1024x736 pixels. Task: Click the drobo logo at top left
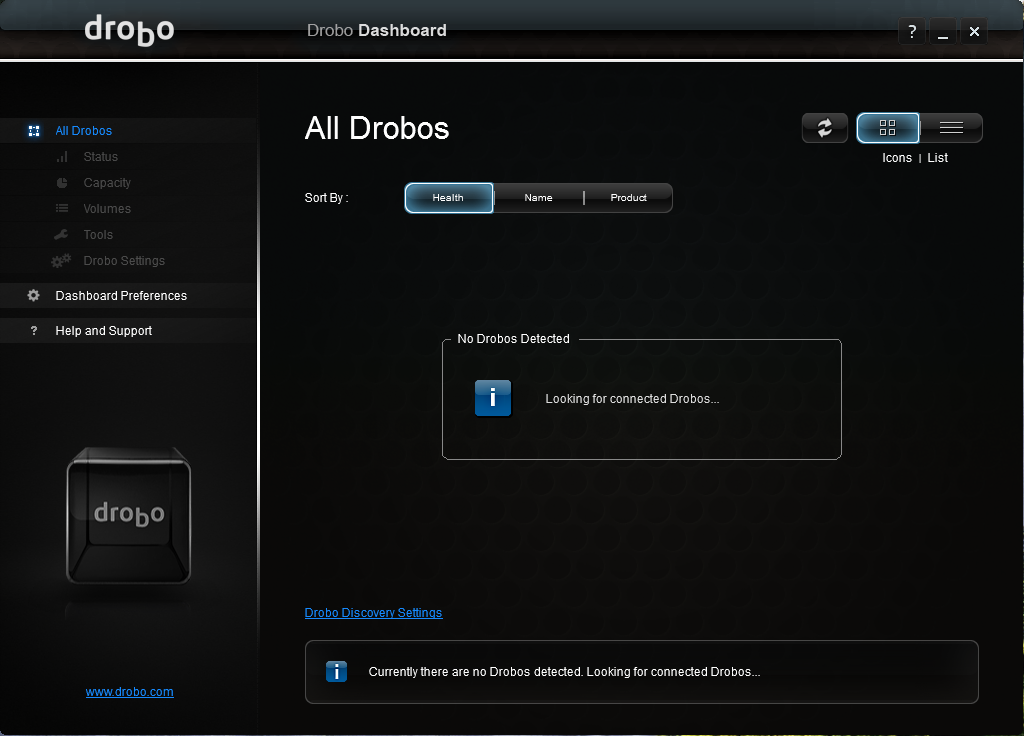(x=129, y=30)
